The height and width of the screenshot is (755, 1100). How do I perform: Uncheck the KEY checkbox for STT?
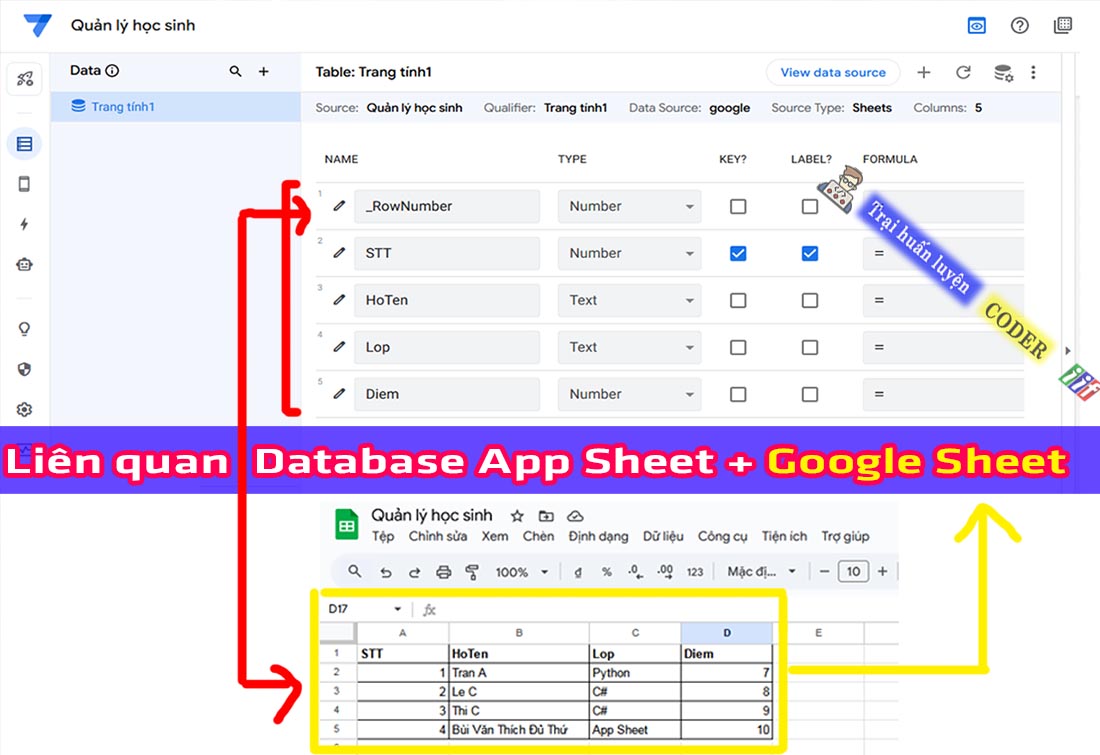(x=738, y=253)
